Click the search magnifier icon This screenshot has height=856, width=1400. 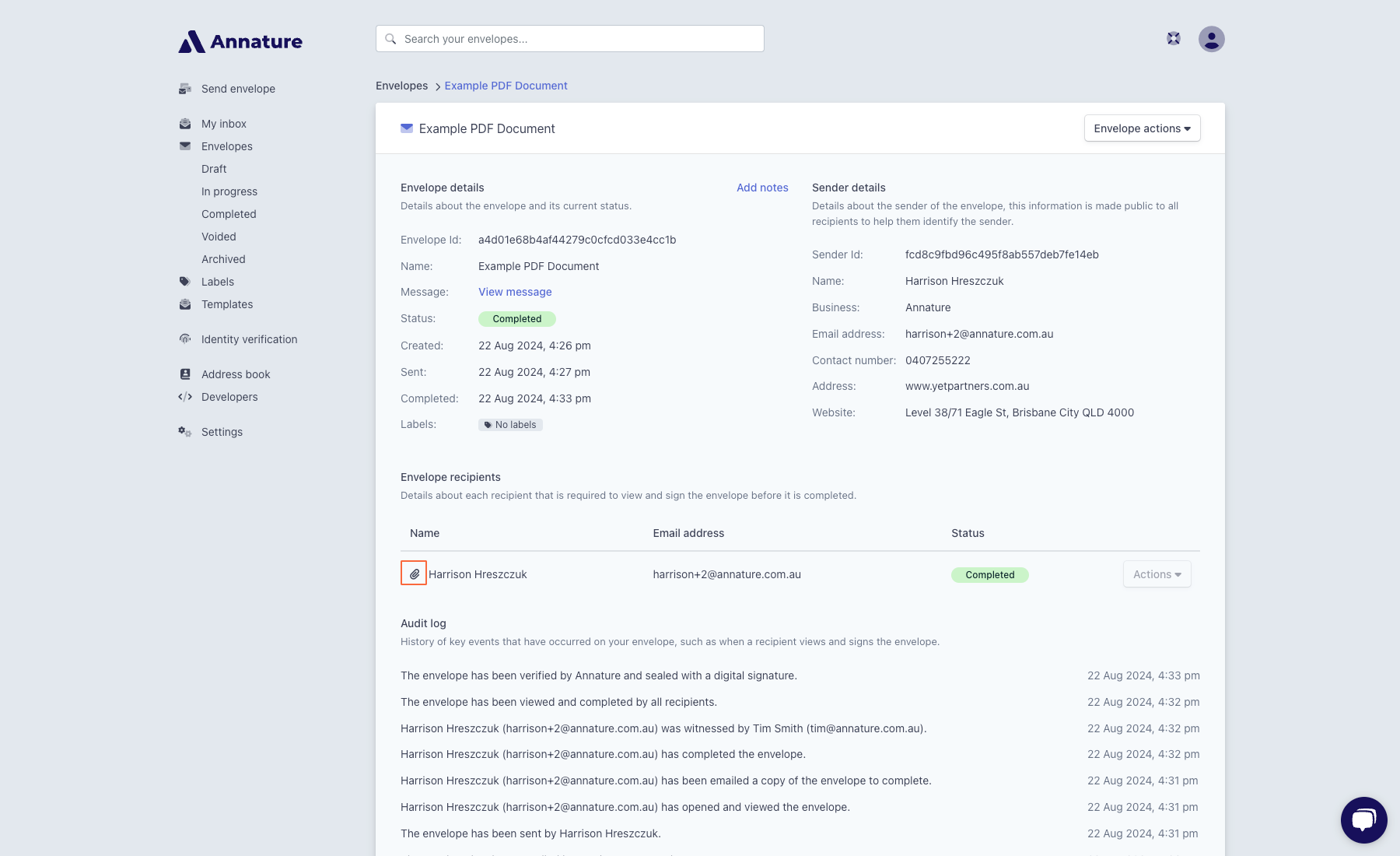point(390,39)
